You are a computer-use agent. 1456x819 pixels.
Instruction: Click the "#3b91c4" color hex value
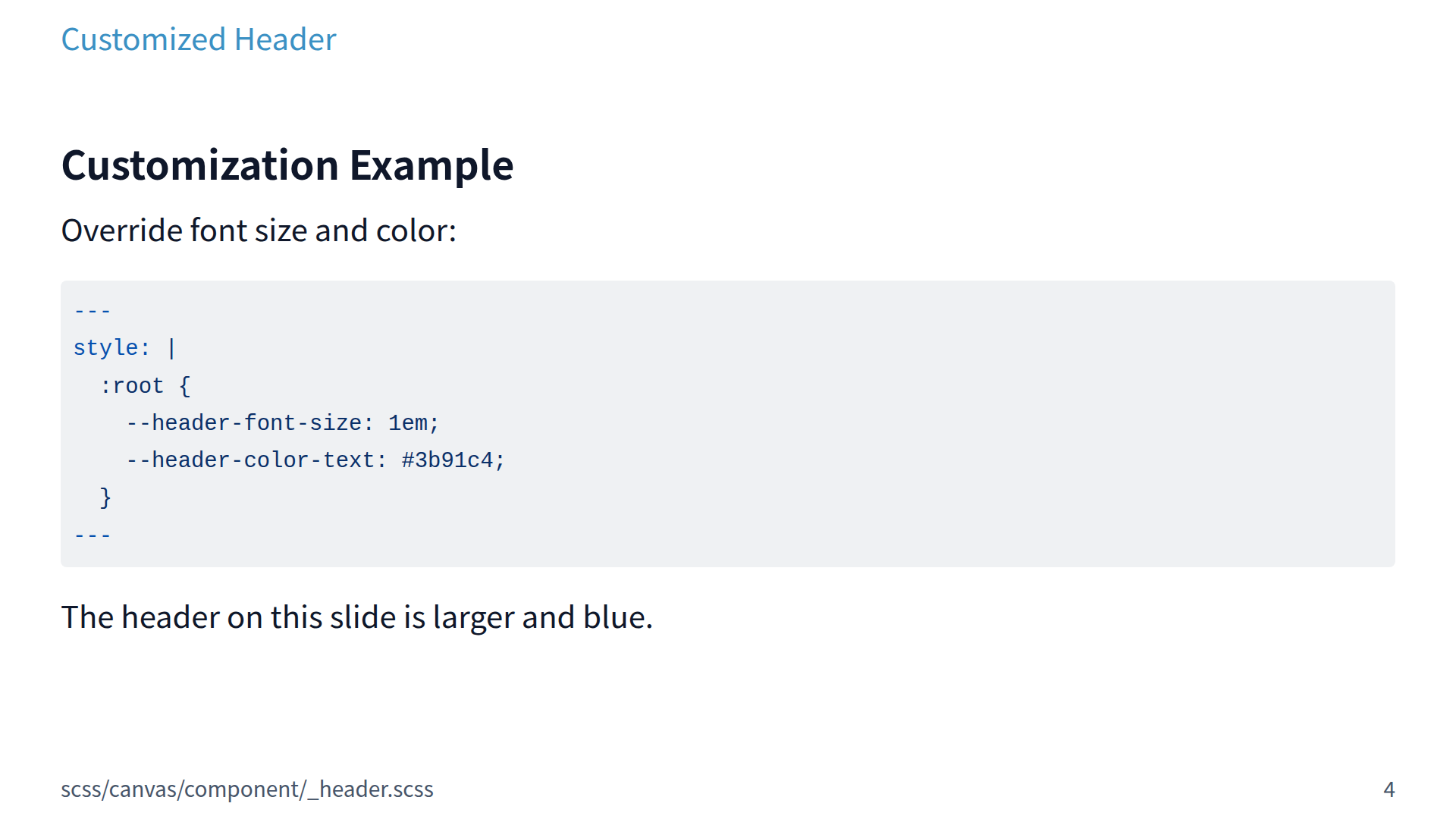coord(447,460)
